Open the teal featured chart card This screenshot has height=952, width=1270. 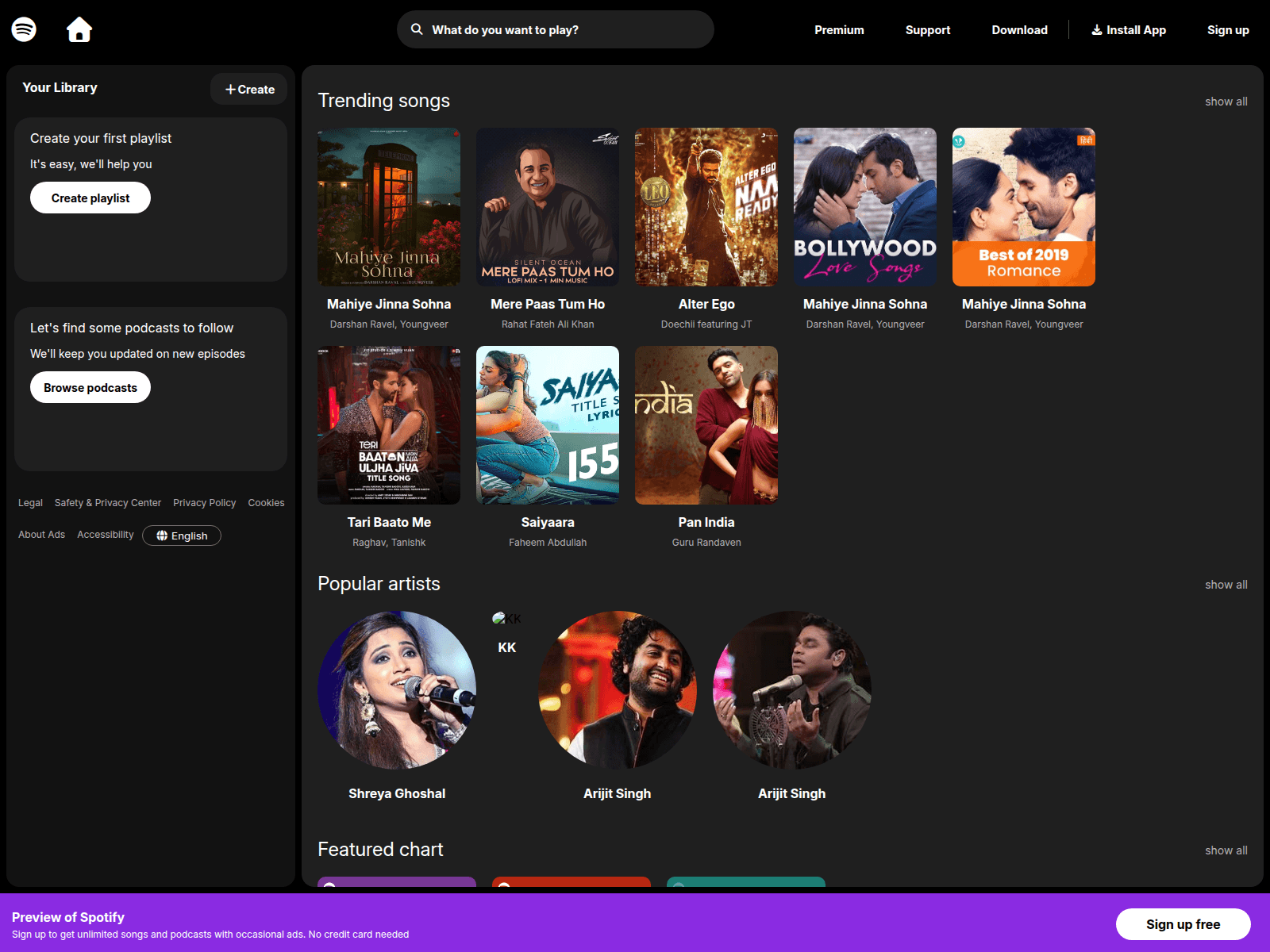pyautogui.click(x=746, y=882)
